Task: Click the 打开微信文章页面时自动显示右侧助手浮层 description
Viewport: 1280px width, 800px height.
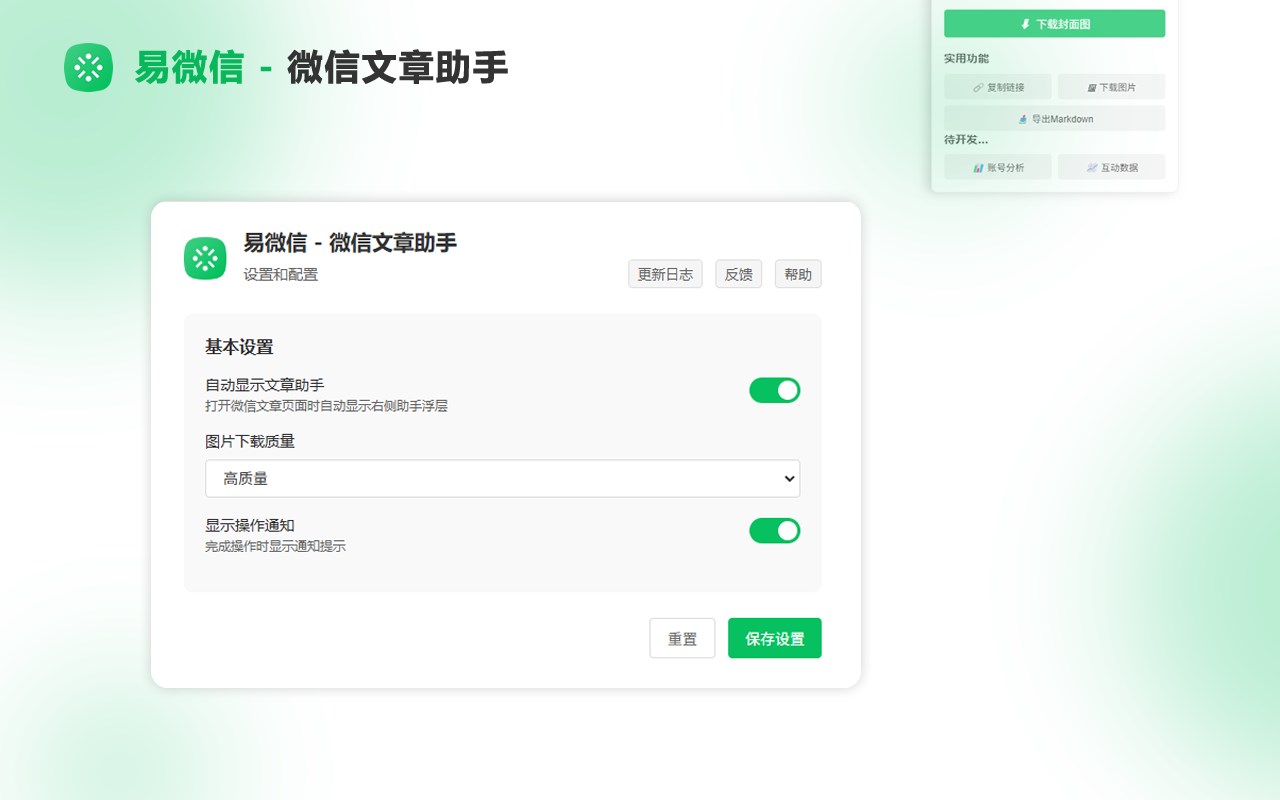Action: pyautogui.click(x=326, y=406)
